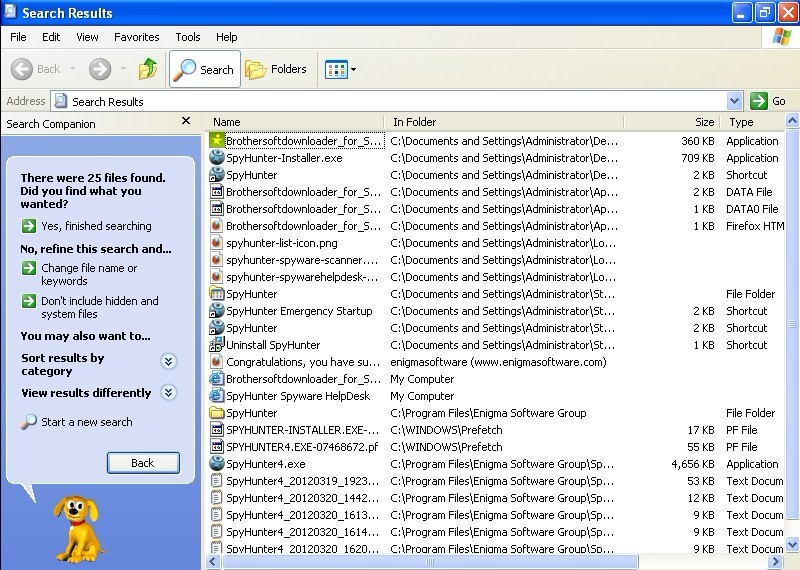Select the SpyHunter Emergency Startup shortcut icon
800x570 pixels.
tap(217, 311)
